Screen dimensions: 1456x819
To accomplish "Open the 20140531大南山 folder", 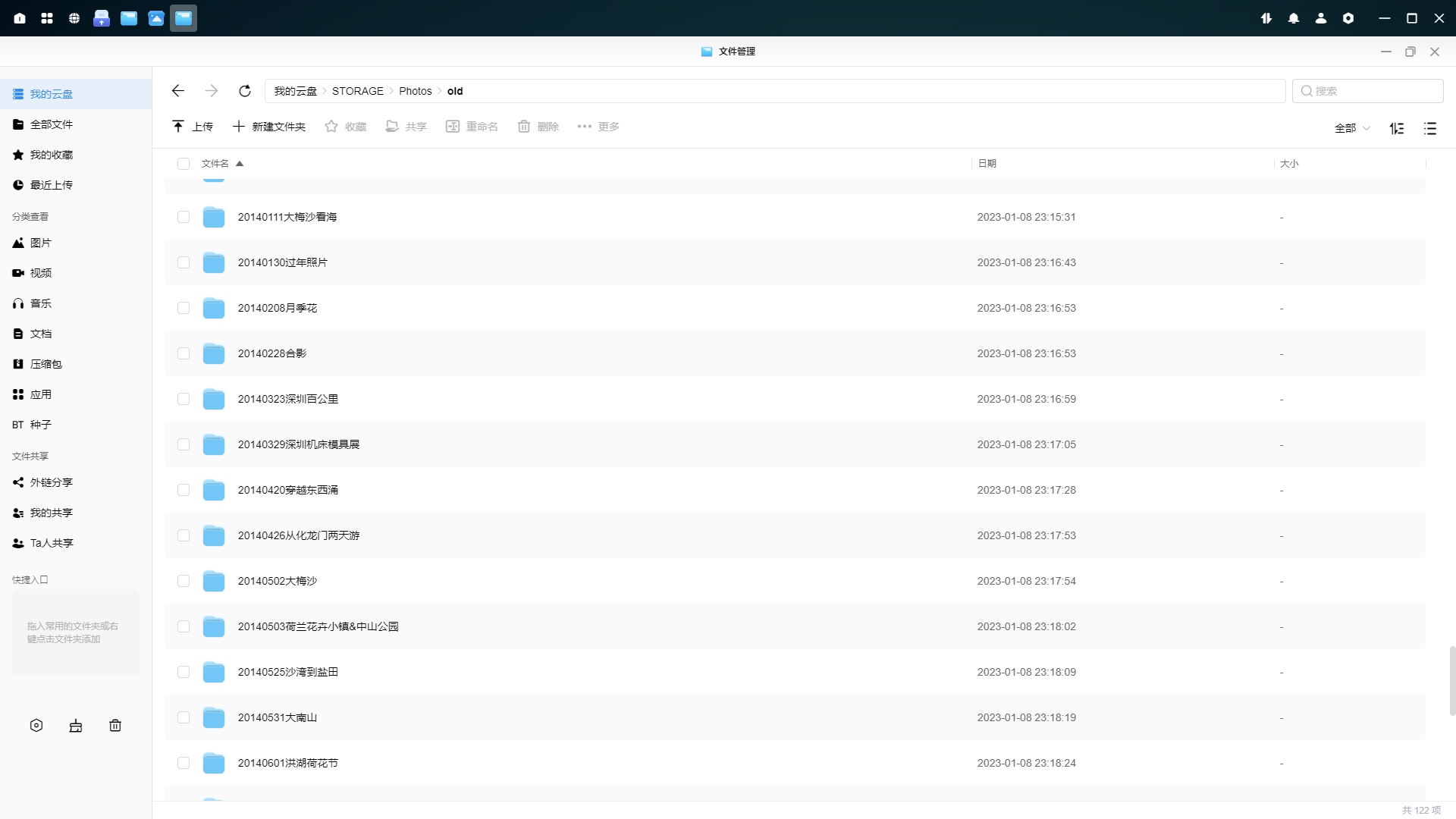I will [x=277, y=717].
